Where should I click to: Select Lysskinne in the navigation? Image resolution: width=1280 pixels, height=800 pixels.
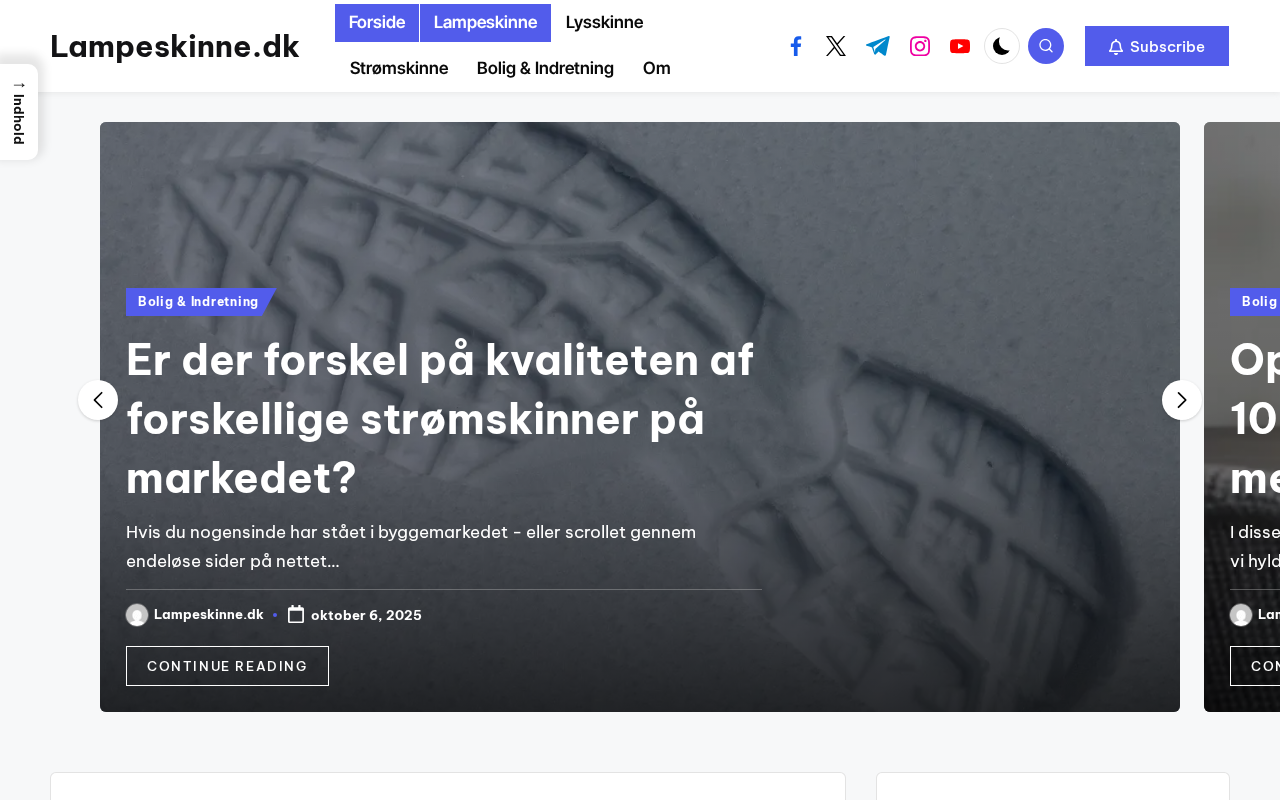[604, 23]
